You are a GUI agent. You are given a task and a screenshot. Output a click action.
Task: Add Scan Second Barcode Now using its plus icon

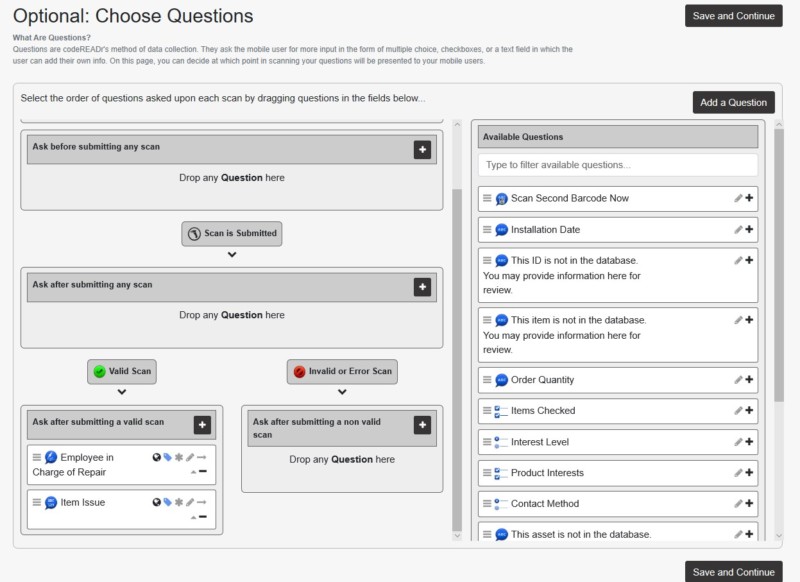point(748,198)
